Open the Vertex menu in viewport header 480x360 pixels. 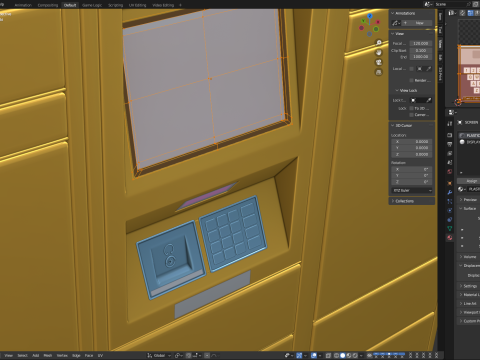tap(62, 355)
